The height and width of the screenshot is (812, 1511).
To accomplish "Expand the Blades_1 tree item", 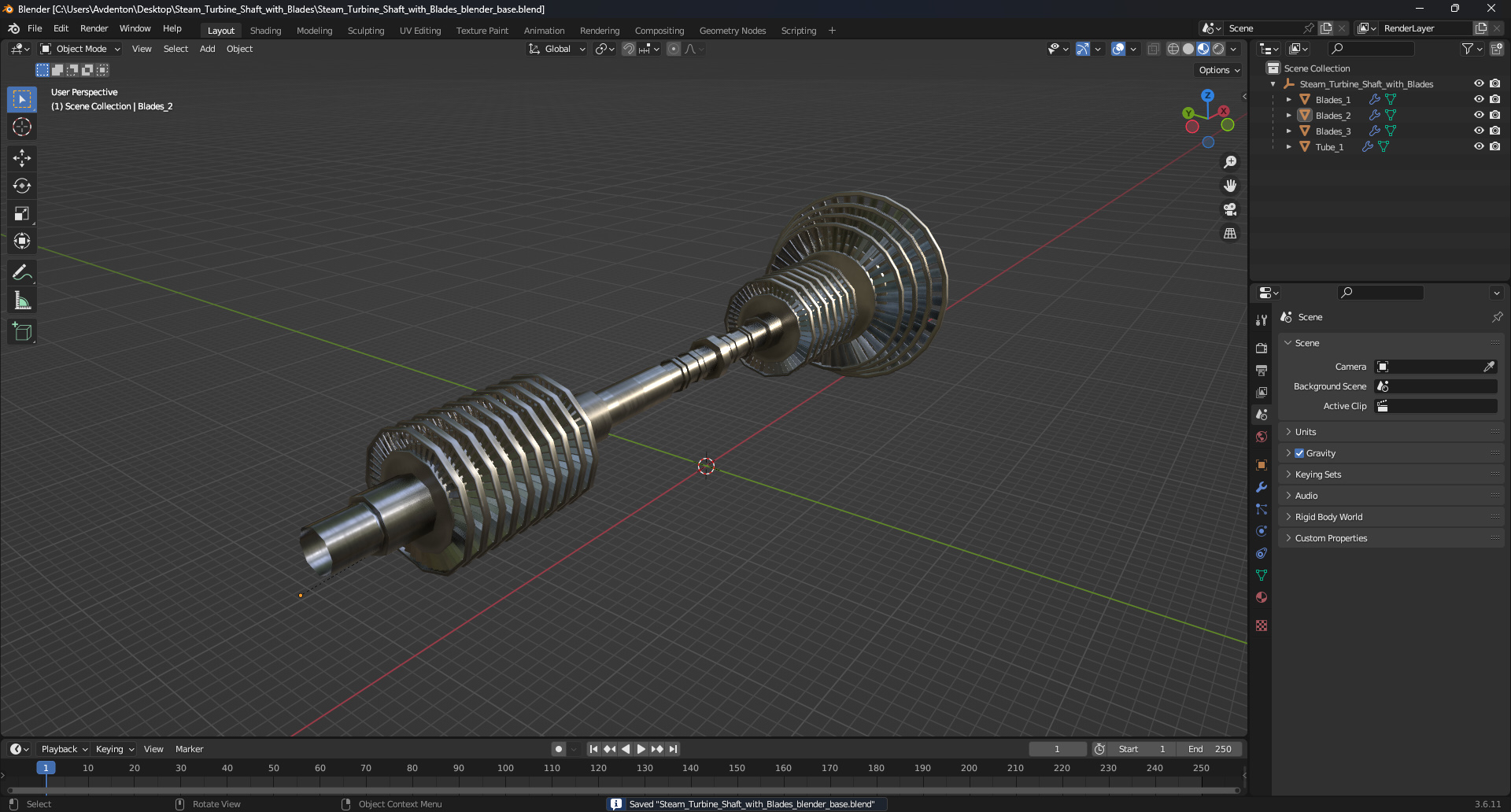I will pyautogui.click(x=1288, y=100).
